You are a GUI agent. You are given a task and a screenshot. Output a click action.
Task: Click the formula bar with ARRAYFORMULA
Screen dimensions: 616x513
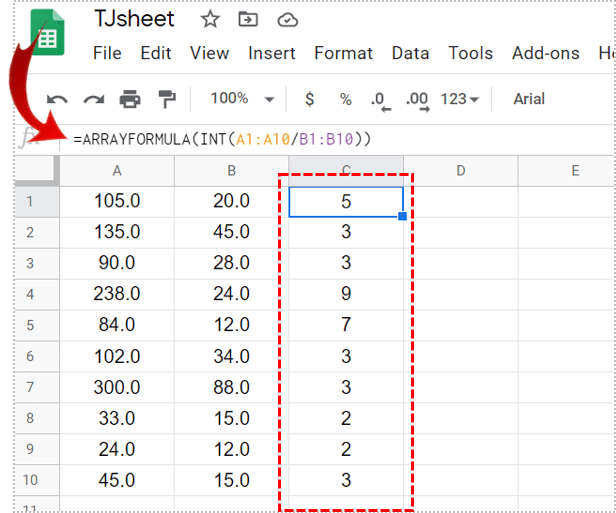point(300,139)
